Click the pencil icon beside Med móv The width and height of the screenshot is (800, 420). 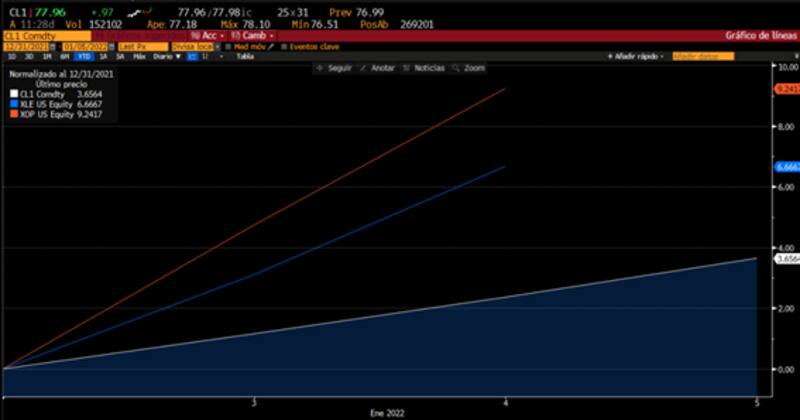pyautogui.click(x=271, y=46)
